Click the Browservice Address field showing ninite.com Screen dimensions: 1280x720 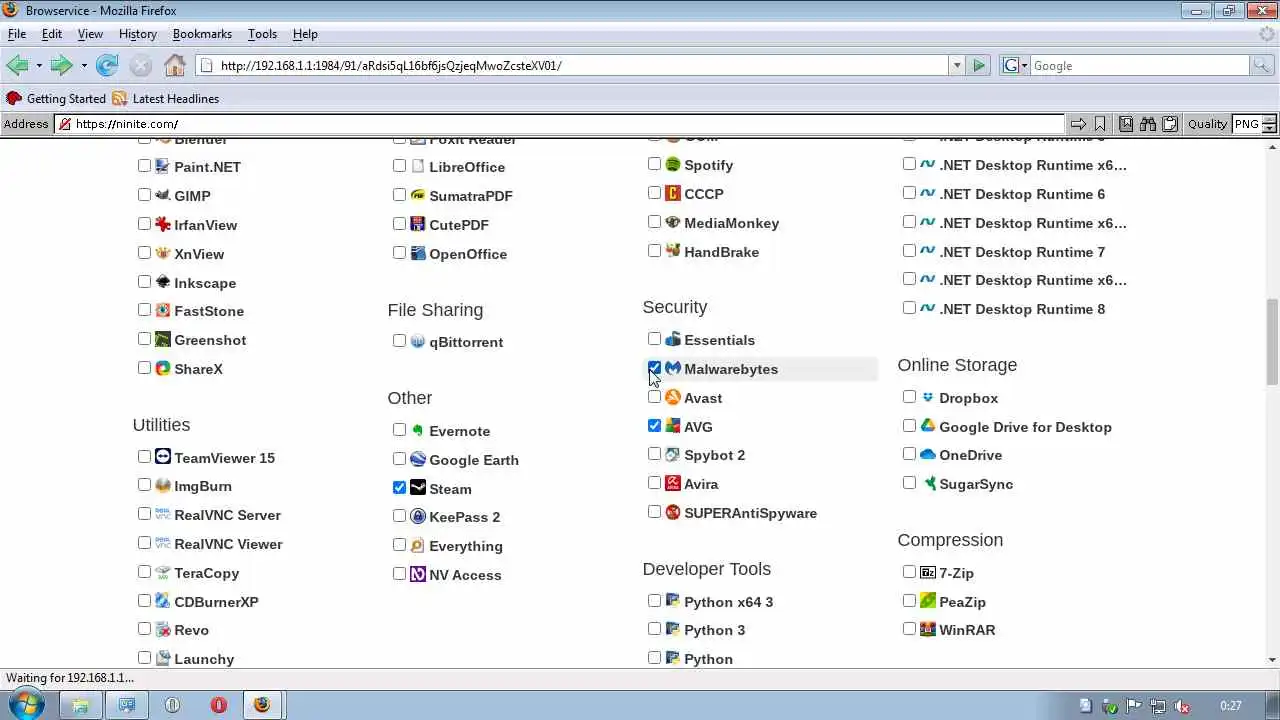click(560, 124)
